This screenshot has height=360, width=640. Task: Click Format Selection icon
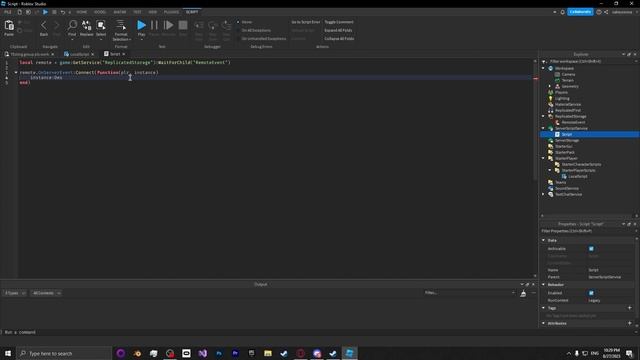click(x=121, y=25)
